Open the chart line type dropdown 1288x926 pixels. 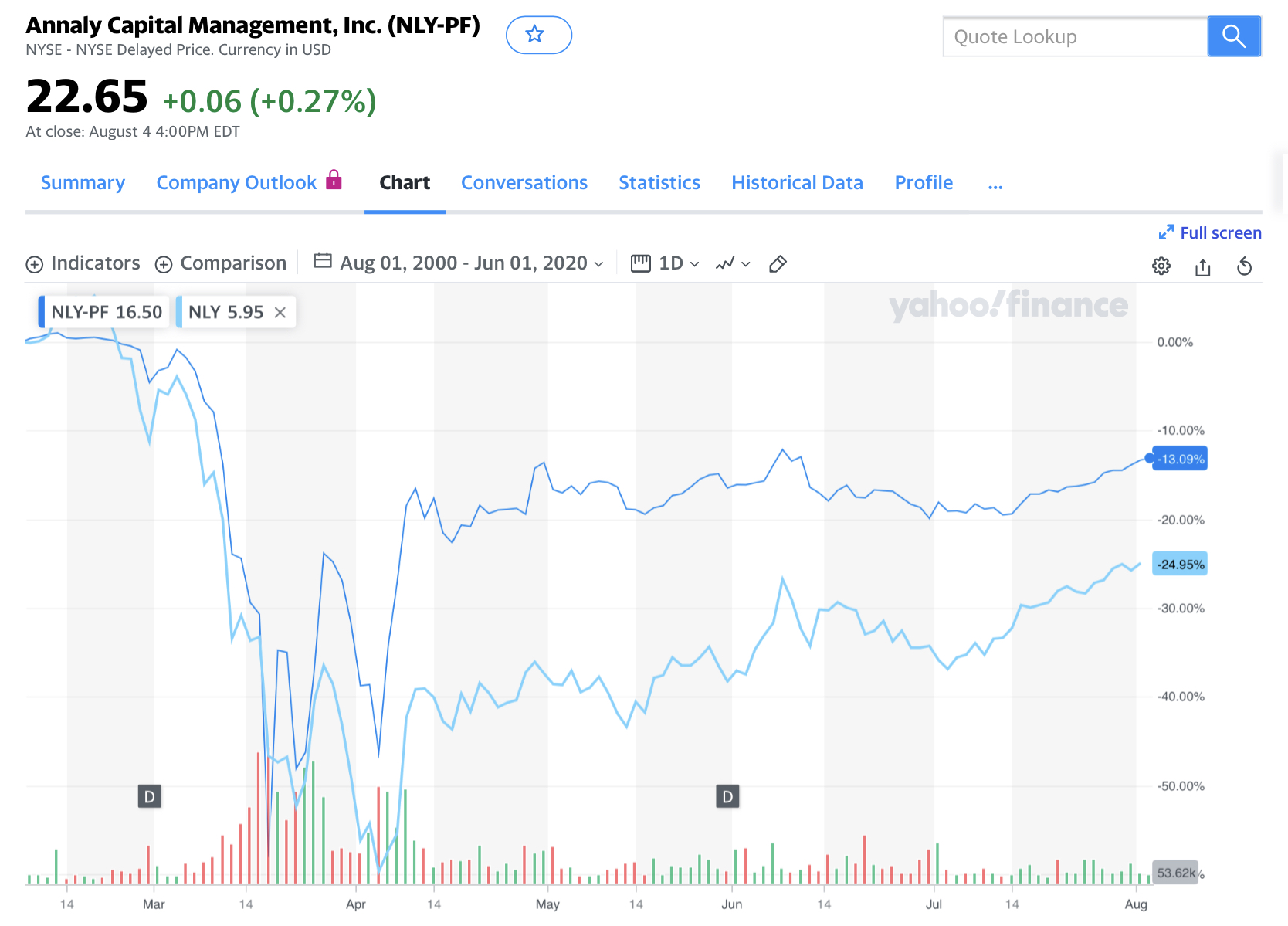[x=733, y=264]
